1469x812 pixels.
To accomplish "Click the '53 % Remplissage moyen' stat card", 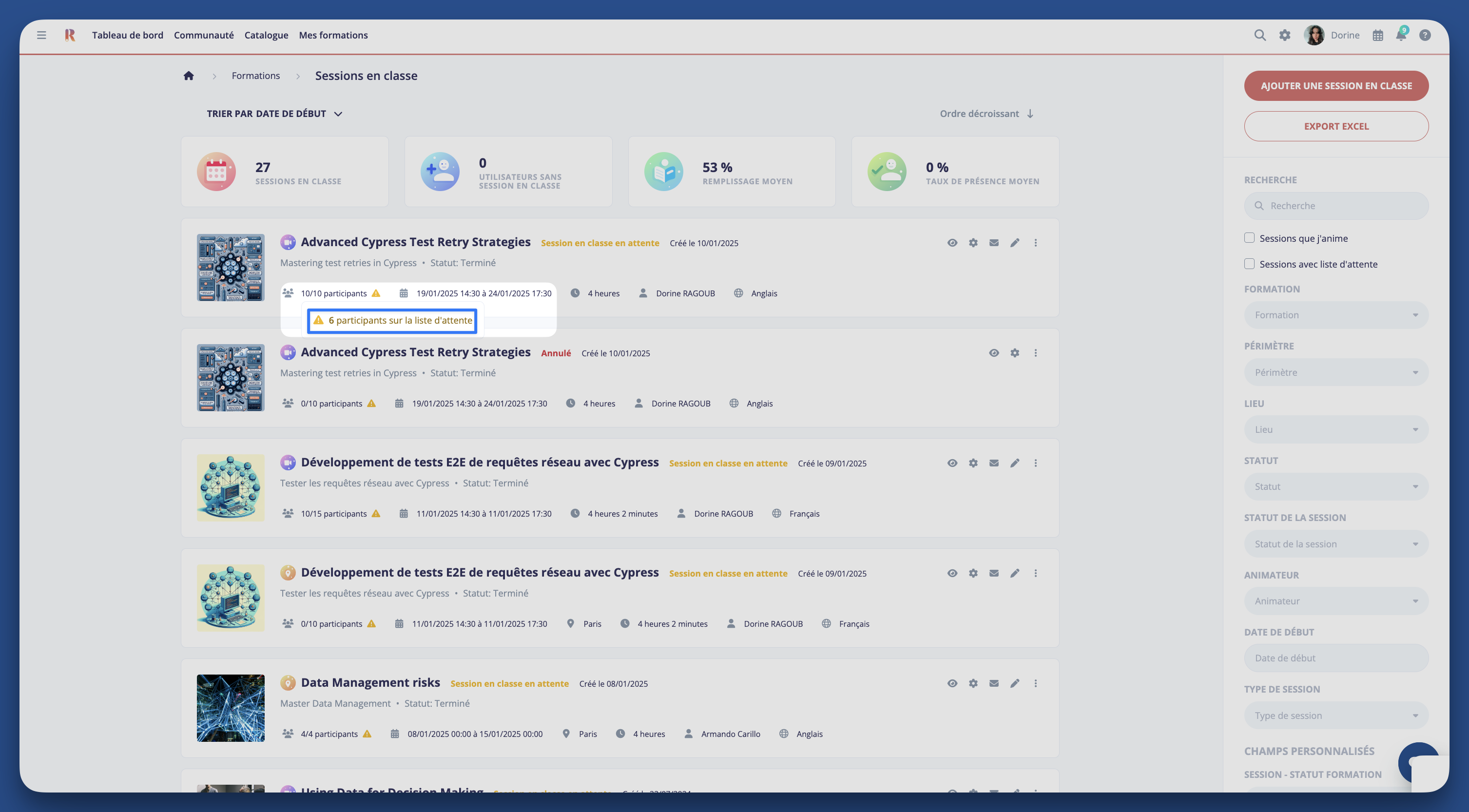I will pyautogui.click(x=732, y=172).
